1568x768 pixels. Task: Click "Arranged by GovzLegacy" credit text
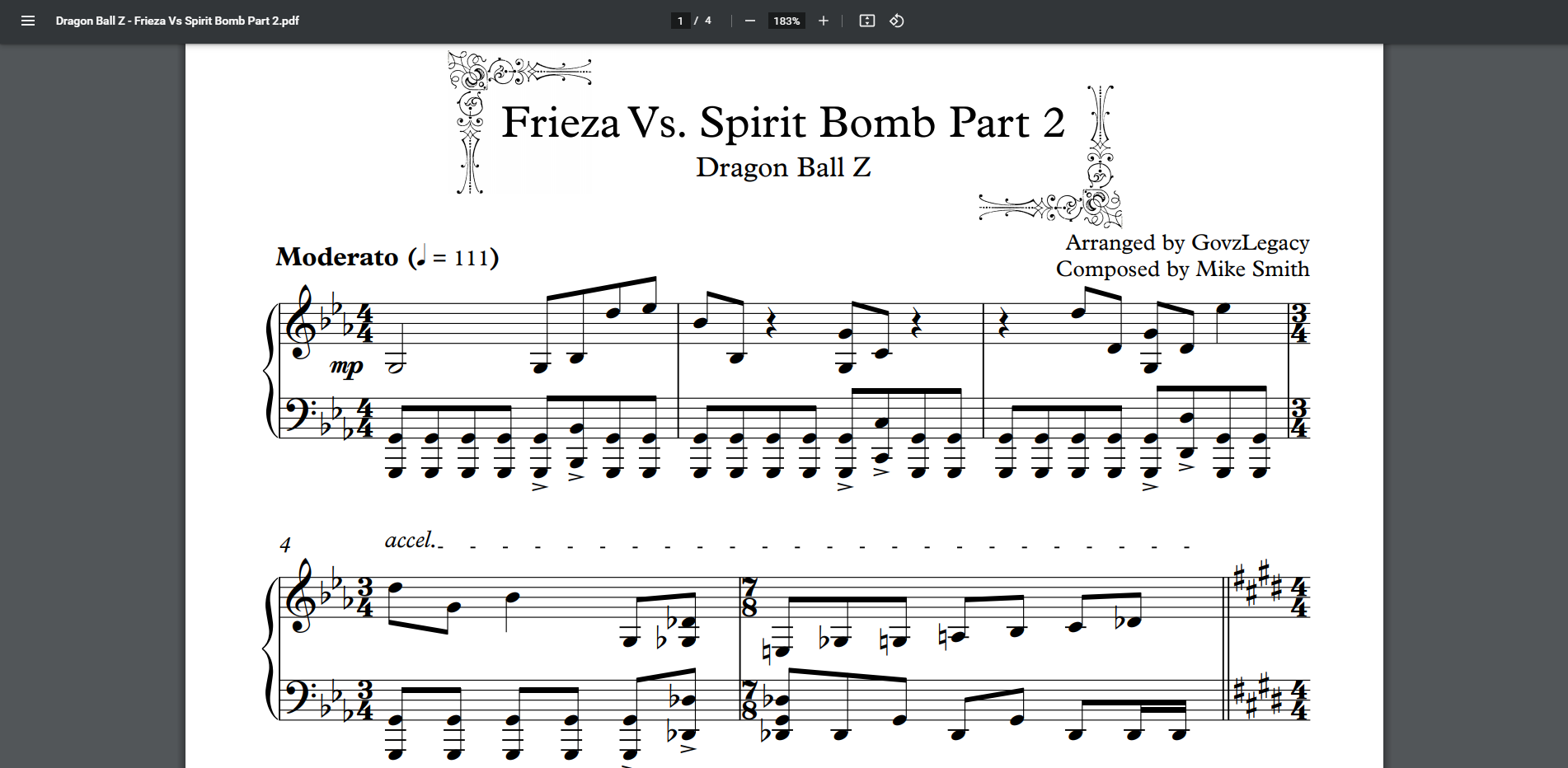pyautogui.click(x=1186, y=242)
